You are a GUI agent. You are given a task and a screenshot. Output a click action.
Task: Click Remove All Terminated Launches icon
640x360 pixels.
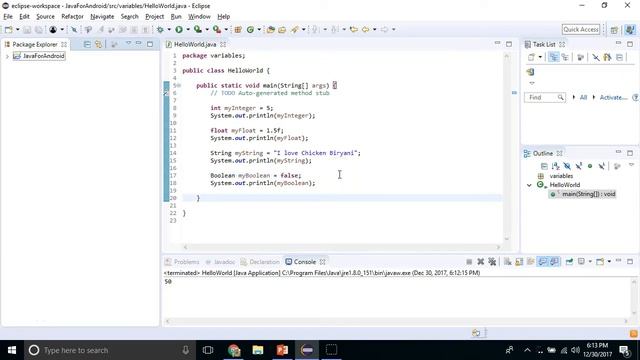pos(492,262)
